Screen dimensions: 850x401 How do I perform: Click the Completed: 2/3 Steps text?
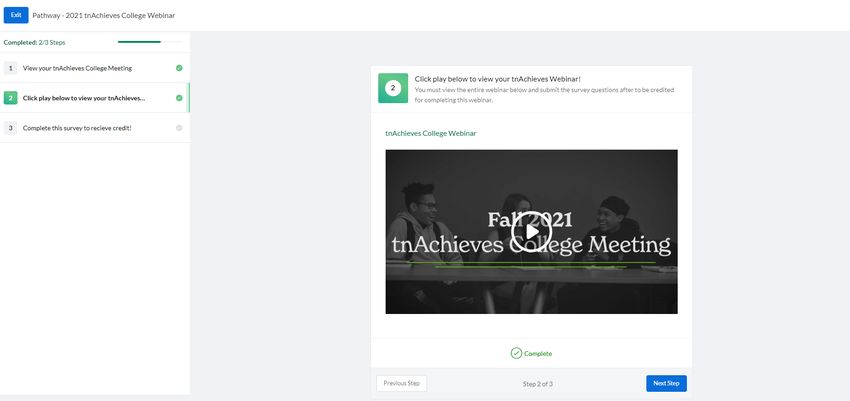[x=34, y=42]
